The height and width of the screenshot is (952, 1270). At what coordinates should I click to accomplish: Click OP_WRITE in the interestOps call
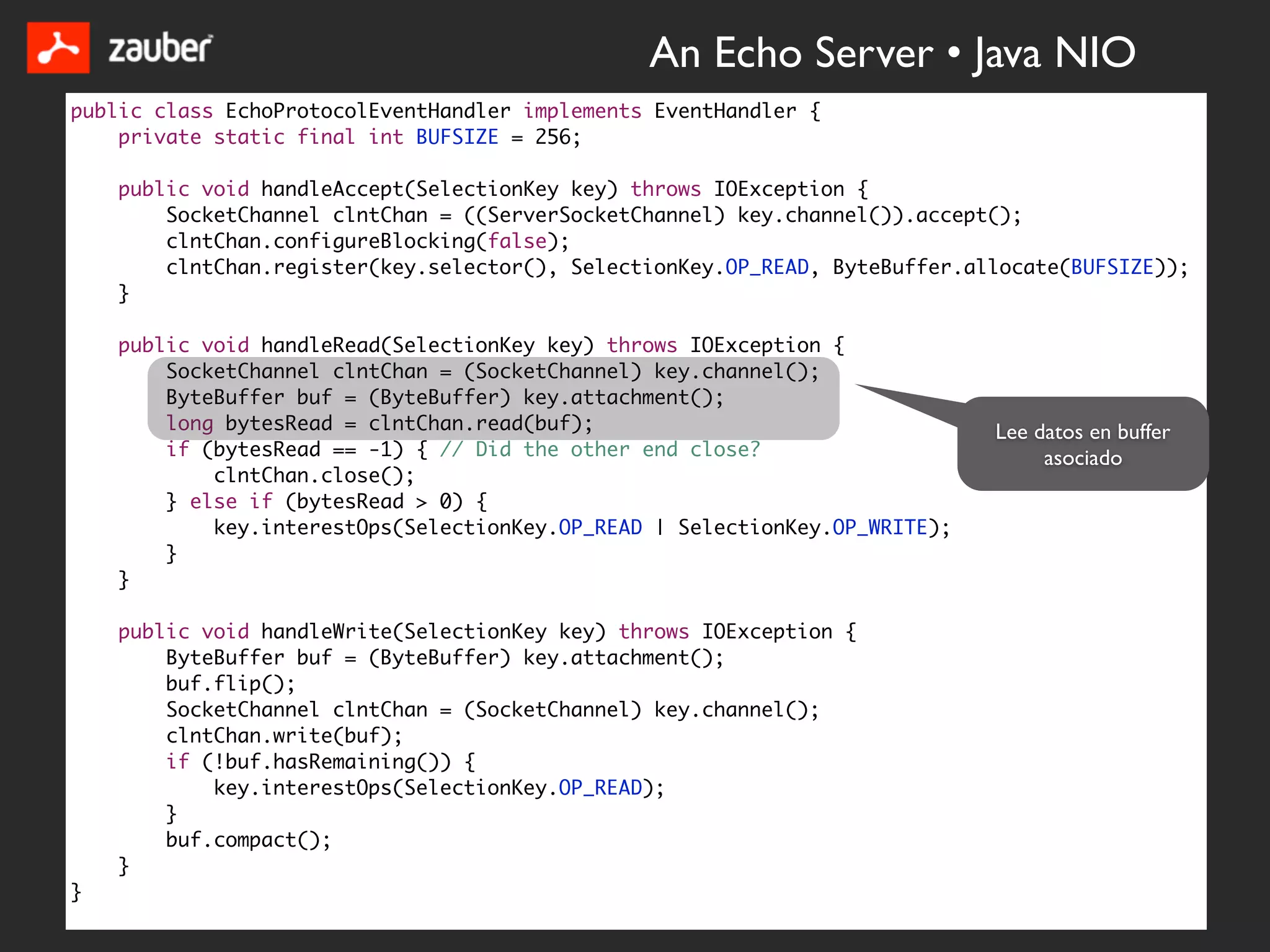pyautogui.click(x=879, y=527)
